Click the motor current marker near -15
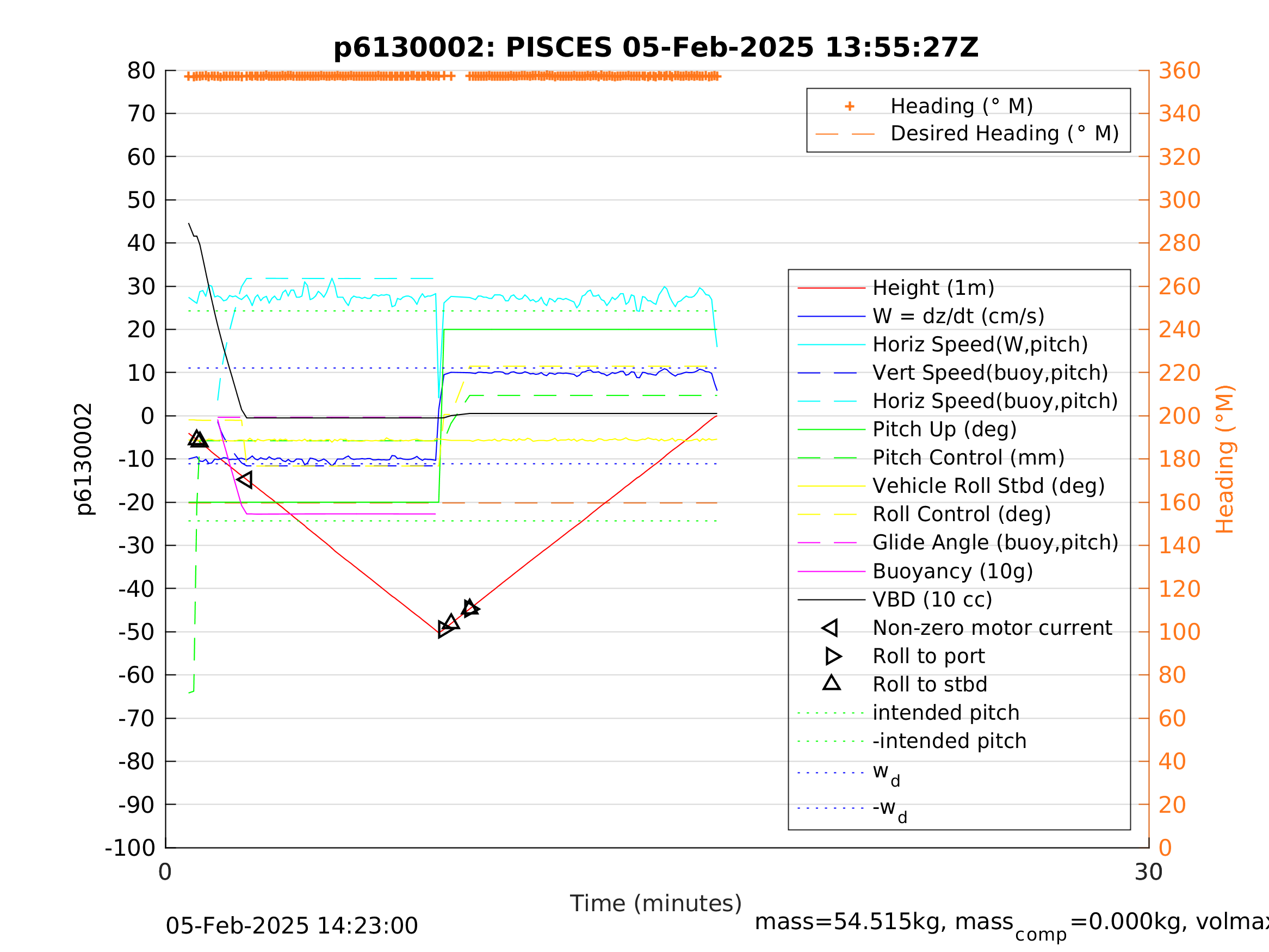The width and height of the screenshot is (1269, 952). [x=245, y=480]
